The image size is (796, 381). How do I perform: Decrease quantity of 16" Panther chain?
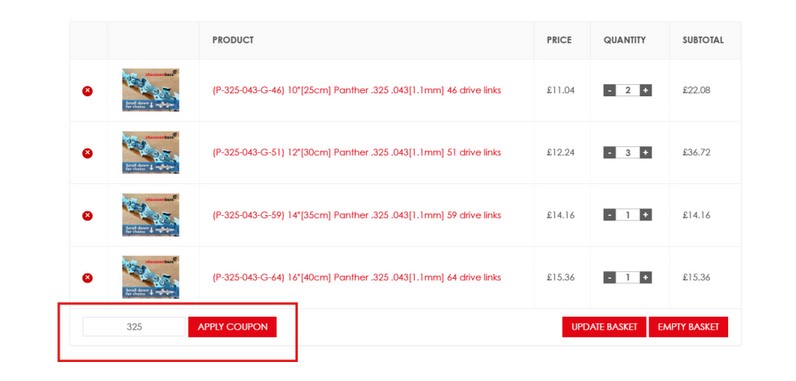609,278
